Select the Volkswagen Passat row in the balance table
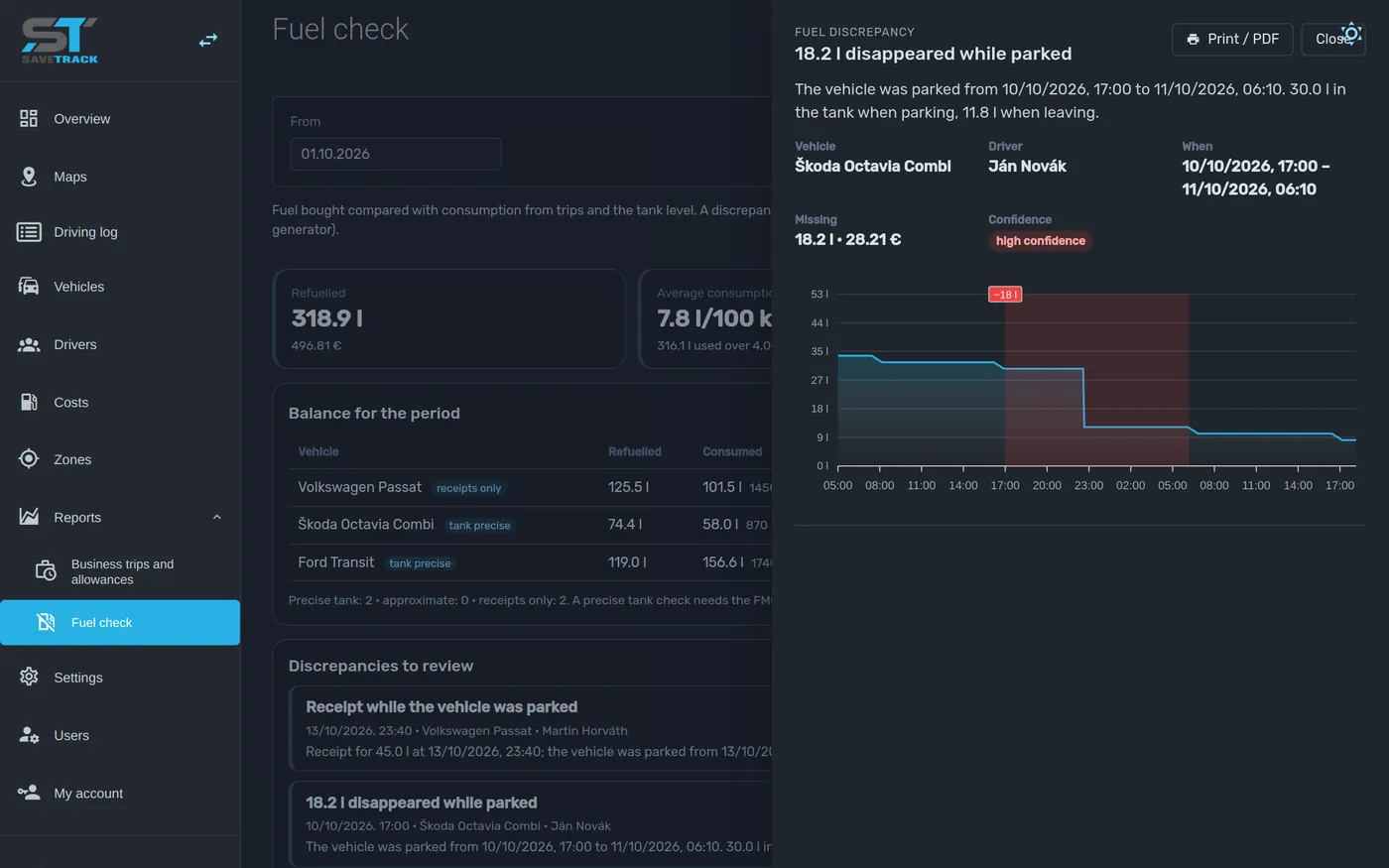This screenshot has width=1389, height=868. point(532,487)
